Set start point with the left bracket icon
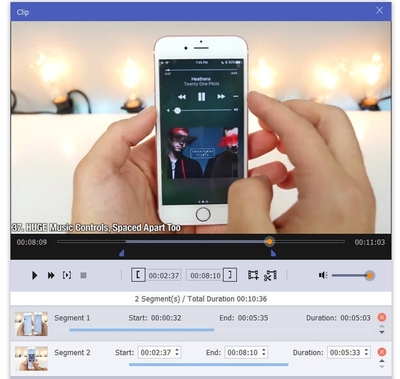 pyautogui.click(x=138, y=275)
